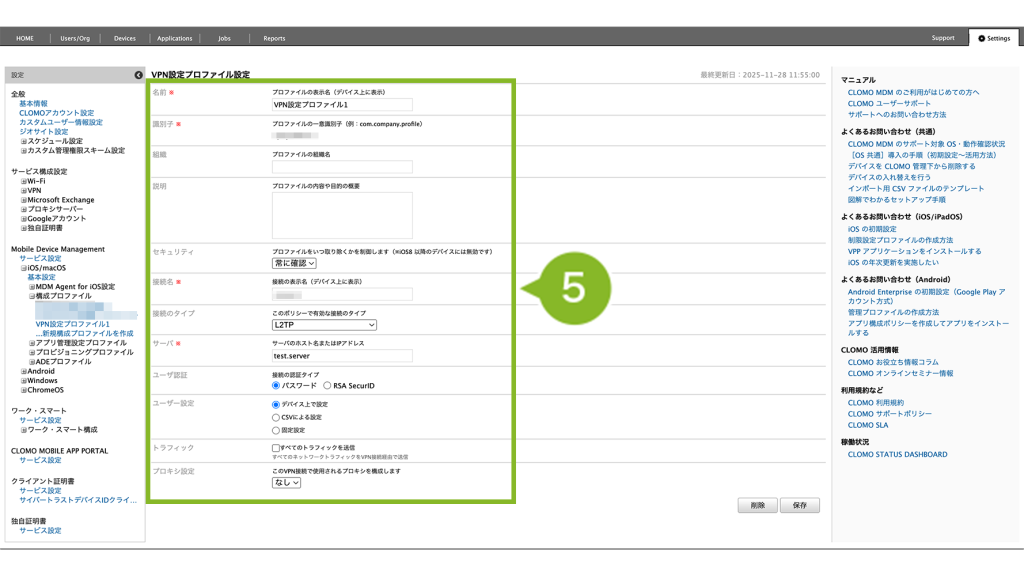Click the 保存 button
The height and width of the screenshot is (576, 1024).
pyautogui.click(x=800, y=506)
